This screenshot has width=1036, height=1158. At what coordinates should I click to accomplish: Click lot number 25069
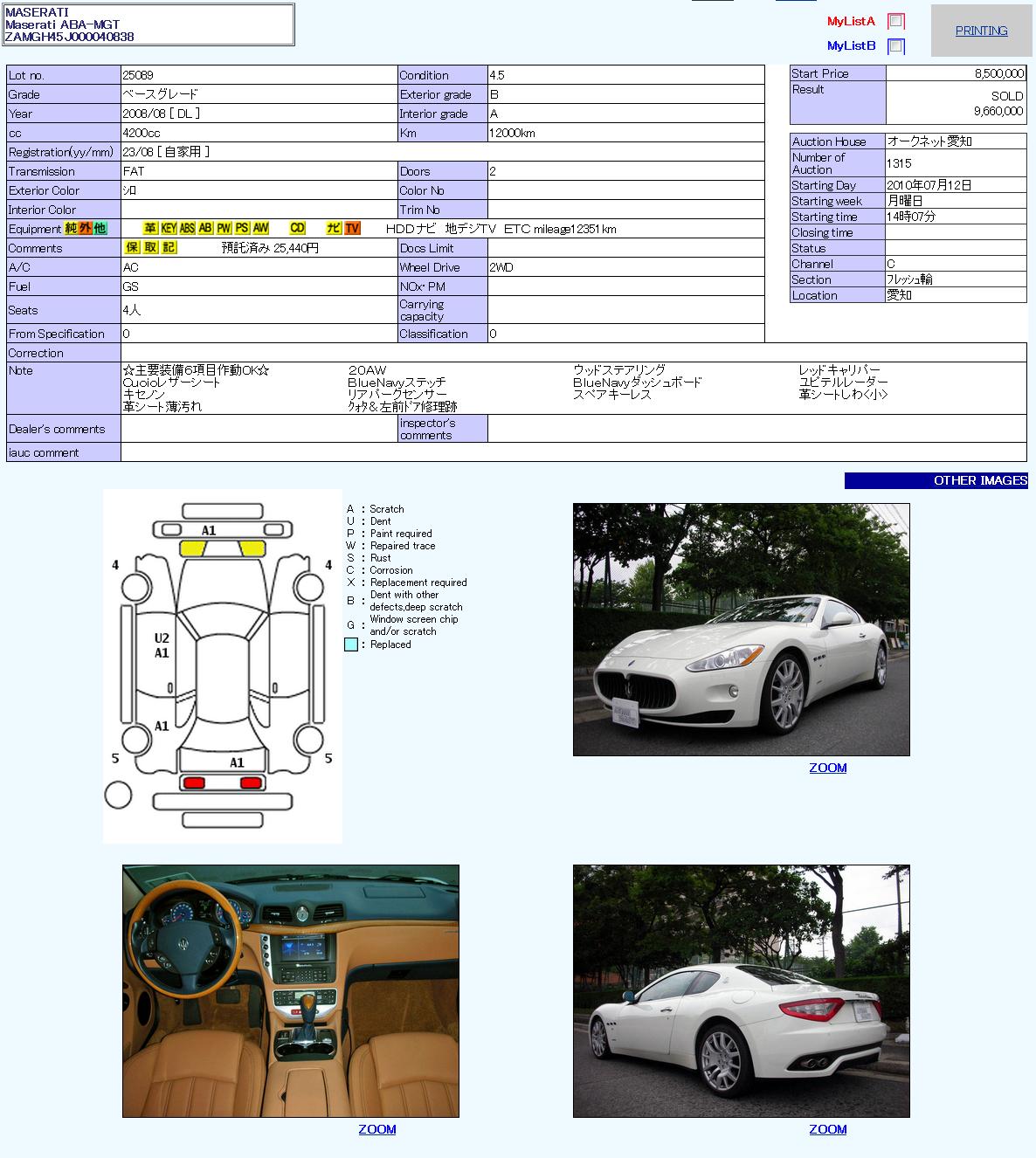click(138, 75)
